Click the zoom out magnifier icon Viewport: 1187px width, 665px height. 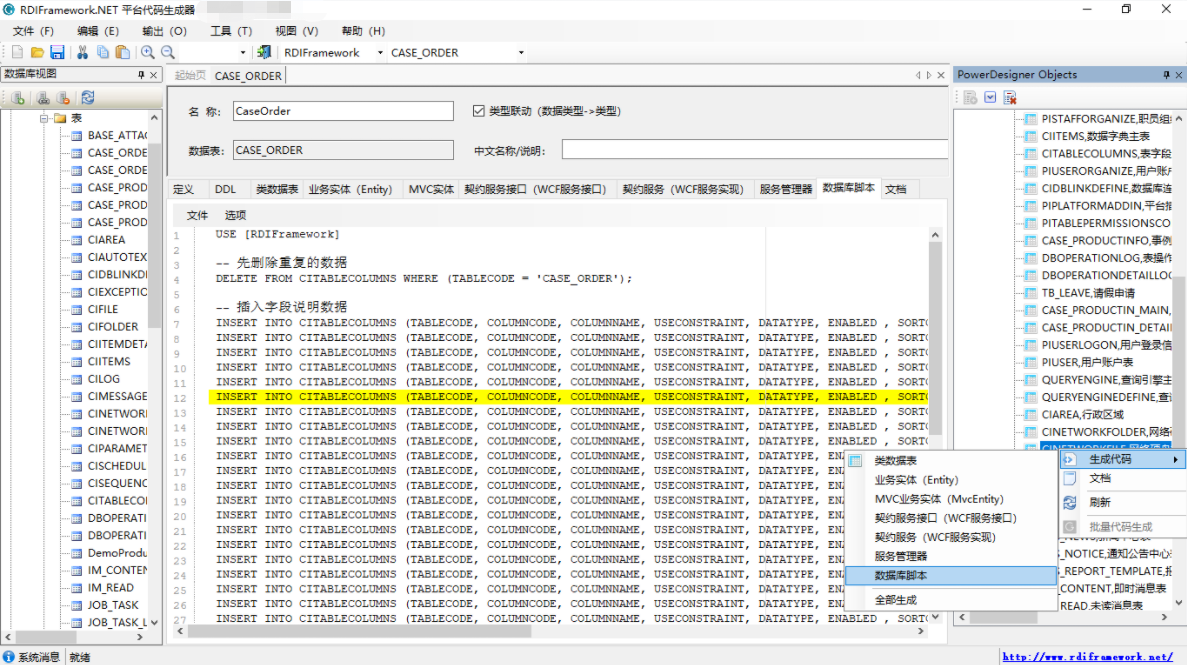pos(168,53)
